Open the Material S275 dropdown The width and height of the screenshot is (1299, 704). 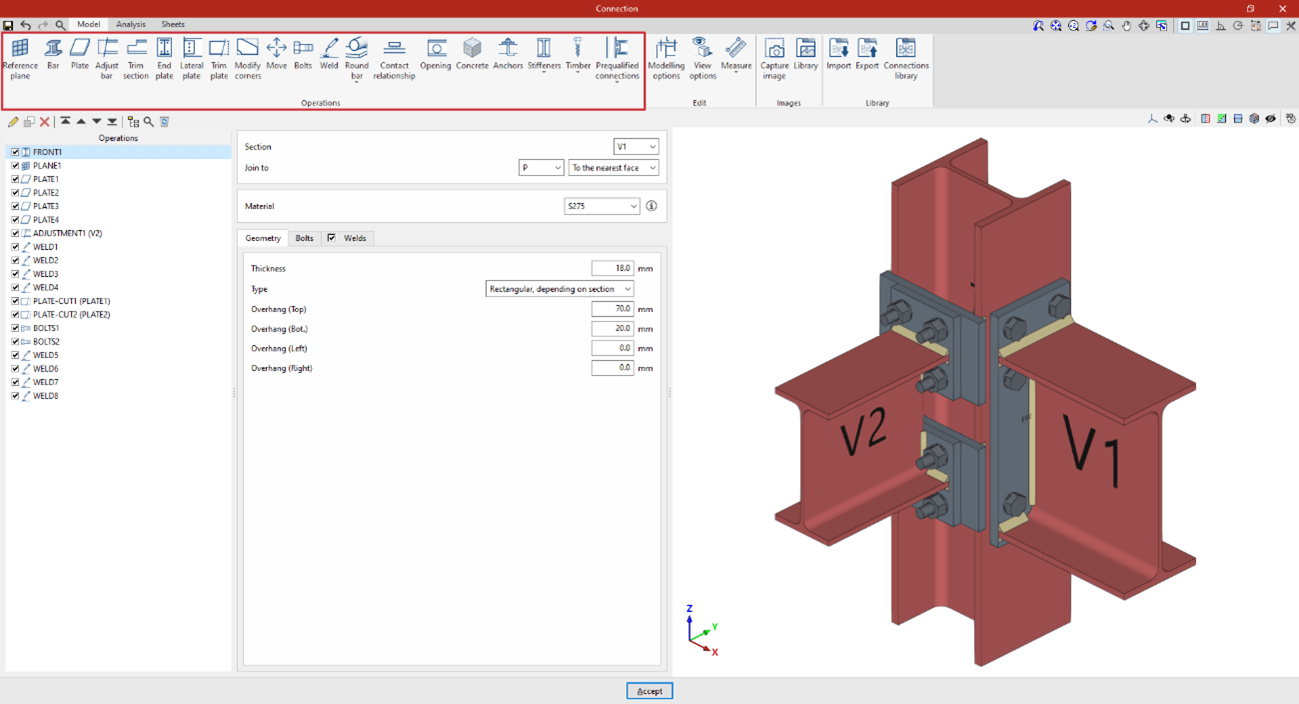[x=602, y=206]
